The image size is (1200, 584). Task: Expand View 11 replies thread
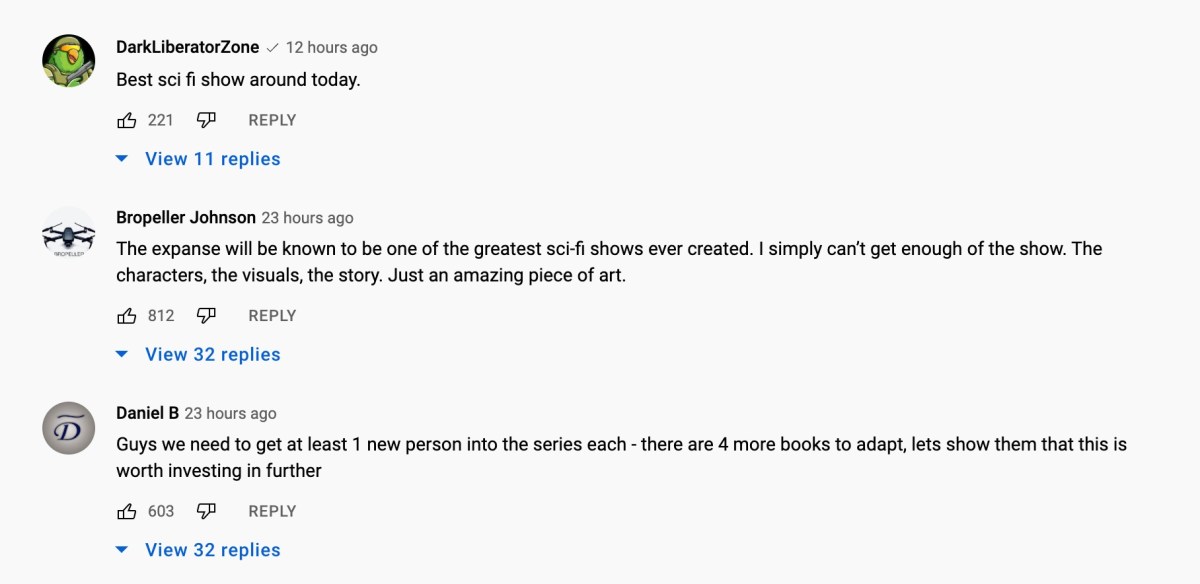[x=200, y=159]
